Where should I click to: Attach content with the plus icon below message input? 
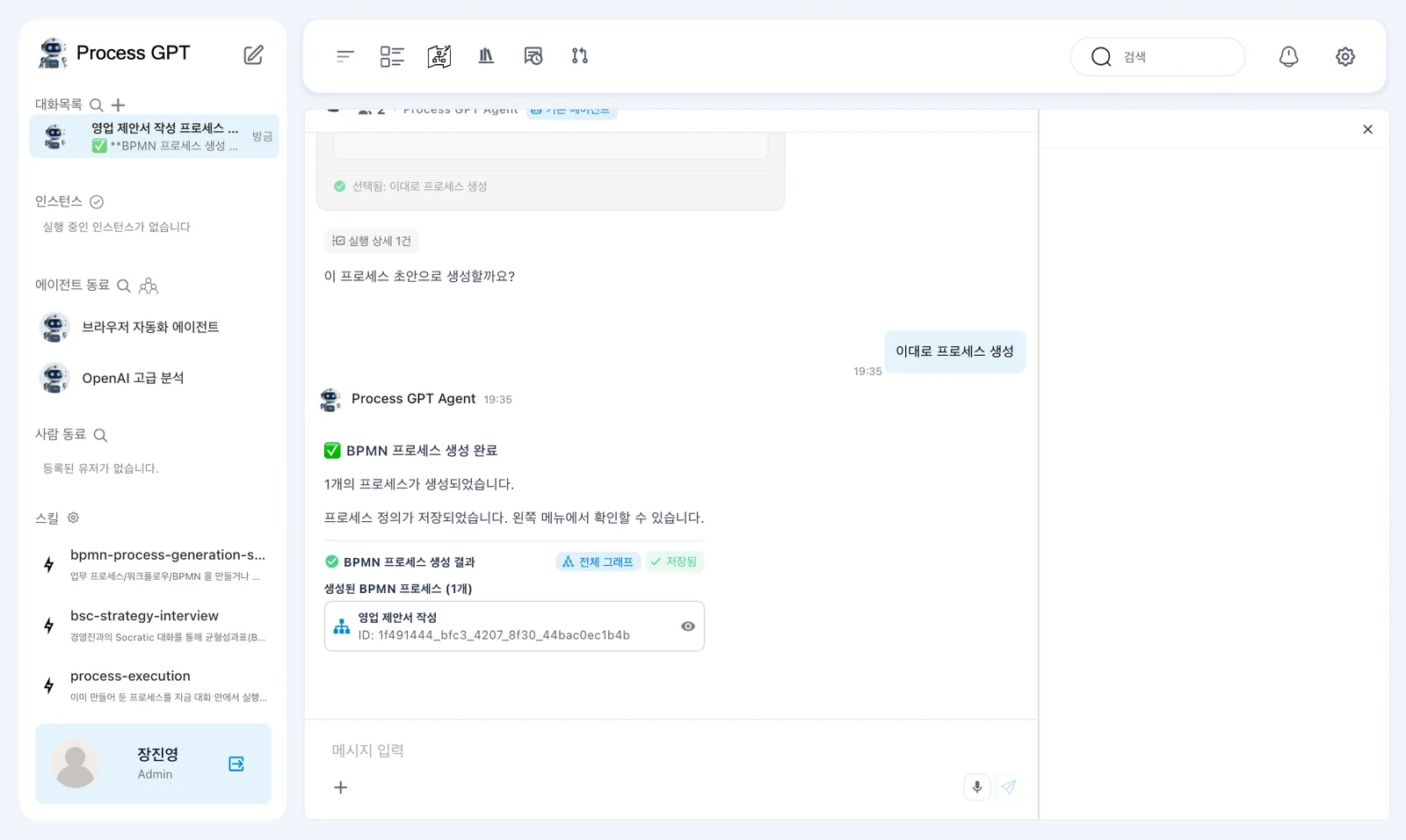pyautogui.click(x=341, y=787)
